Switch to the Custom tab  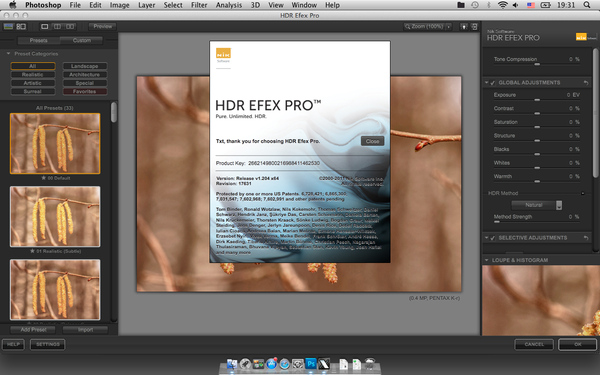82,41
